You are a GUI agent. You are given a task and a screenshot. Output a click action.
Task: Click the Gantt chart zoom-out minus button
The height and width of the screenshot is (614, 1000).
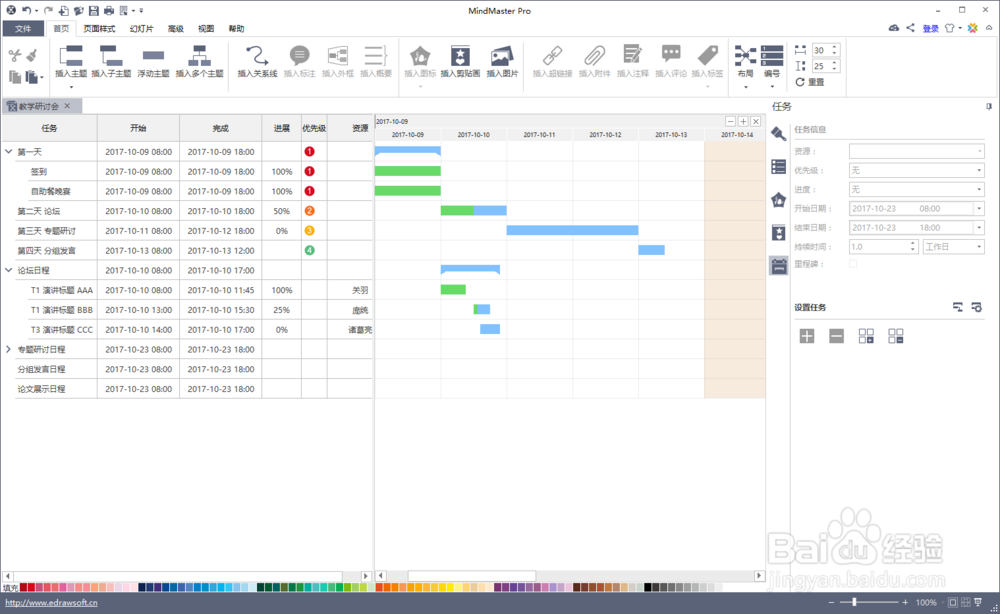pos(730,121)
